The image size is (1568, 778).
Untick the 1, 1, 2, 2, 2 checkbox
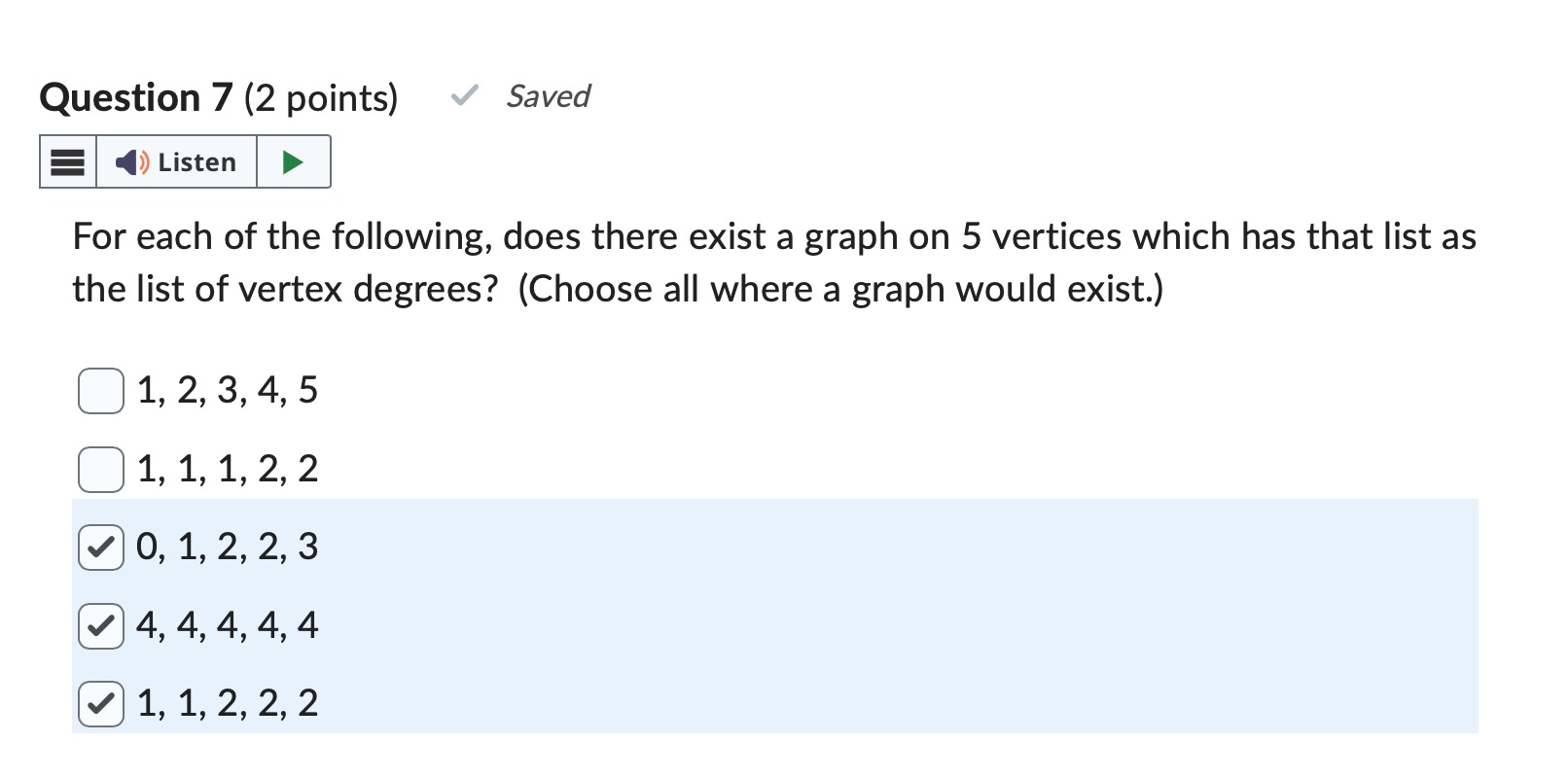coord(101,703)
